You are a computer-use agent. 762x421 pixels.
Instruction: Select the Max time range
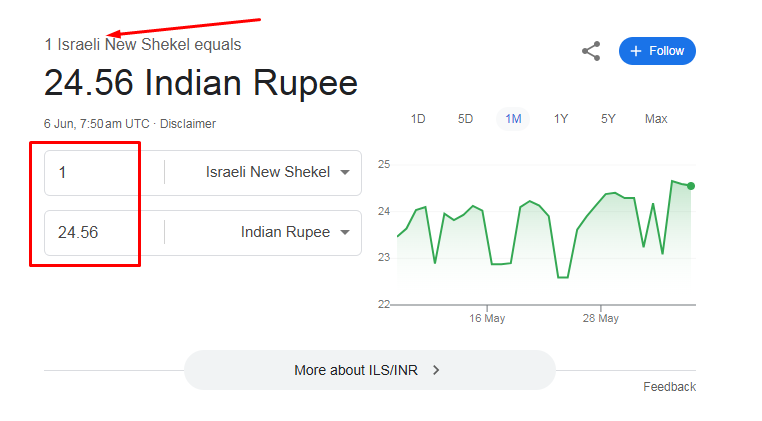point(656,119)
